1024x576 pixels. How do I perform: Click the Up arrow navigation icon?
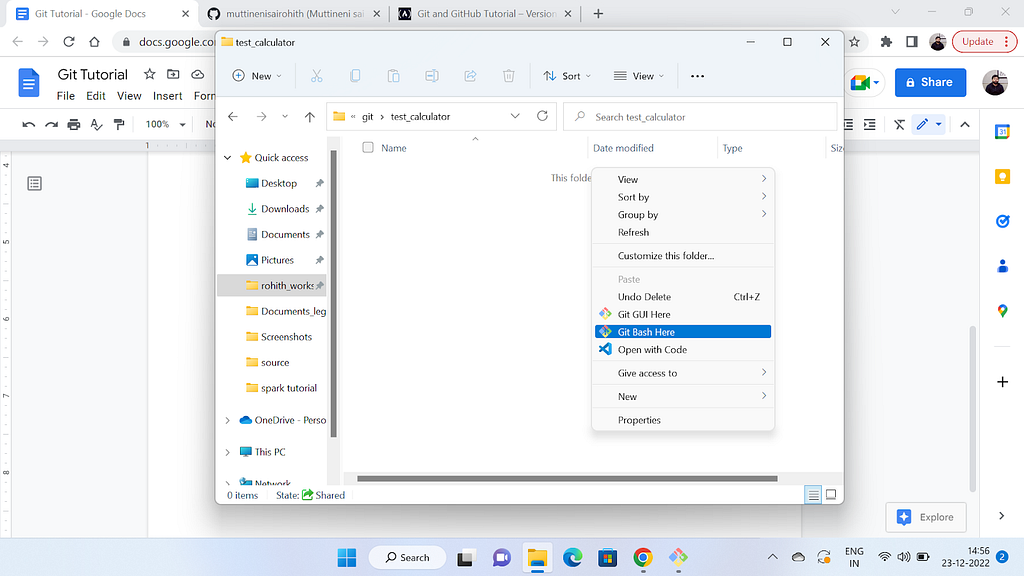tap(310, 117)
